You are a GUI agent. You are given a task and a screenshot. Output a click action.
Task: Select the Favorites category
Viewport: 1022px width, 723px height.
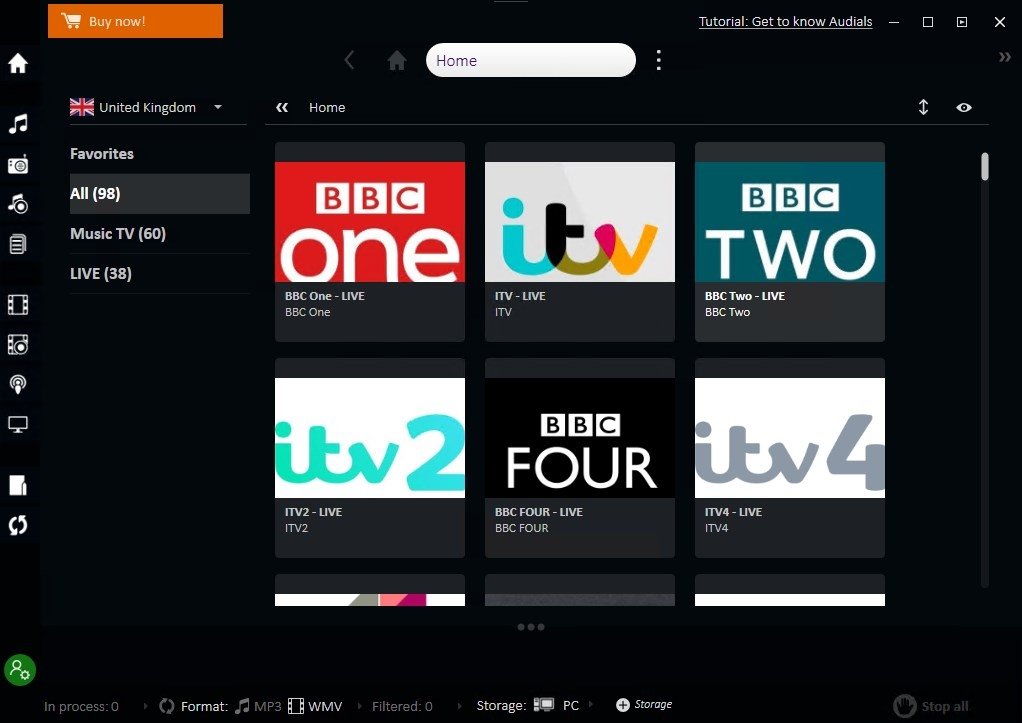tap(160, 154)
